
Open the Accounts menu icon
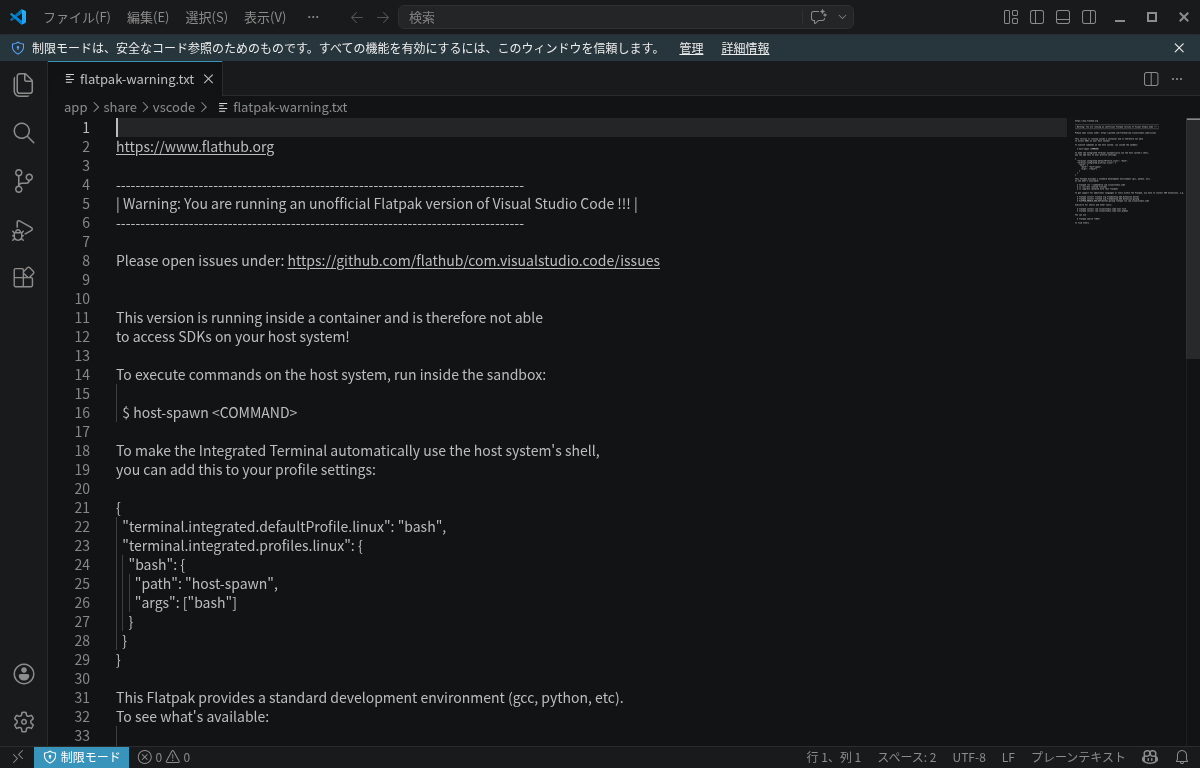(x=24, y=674)
